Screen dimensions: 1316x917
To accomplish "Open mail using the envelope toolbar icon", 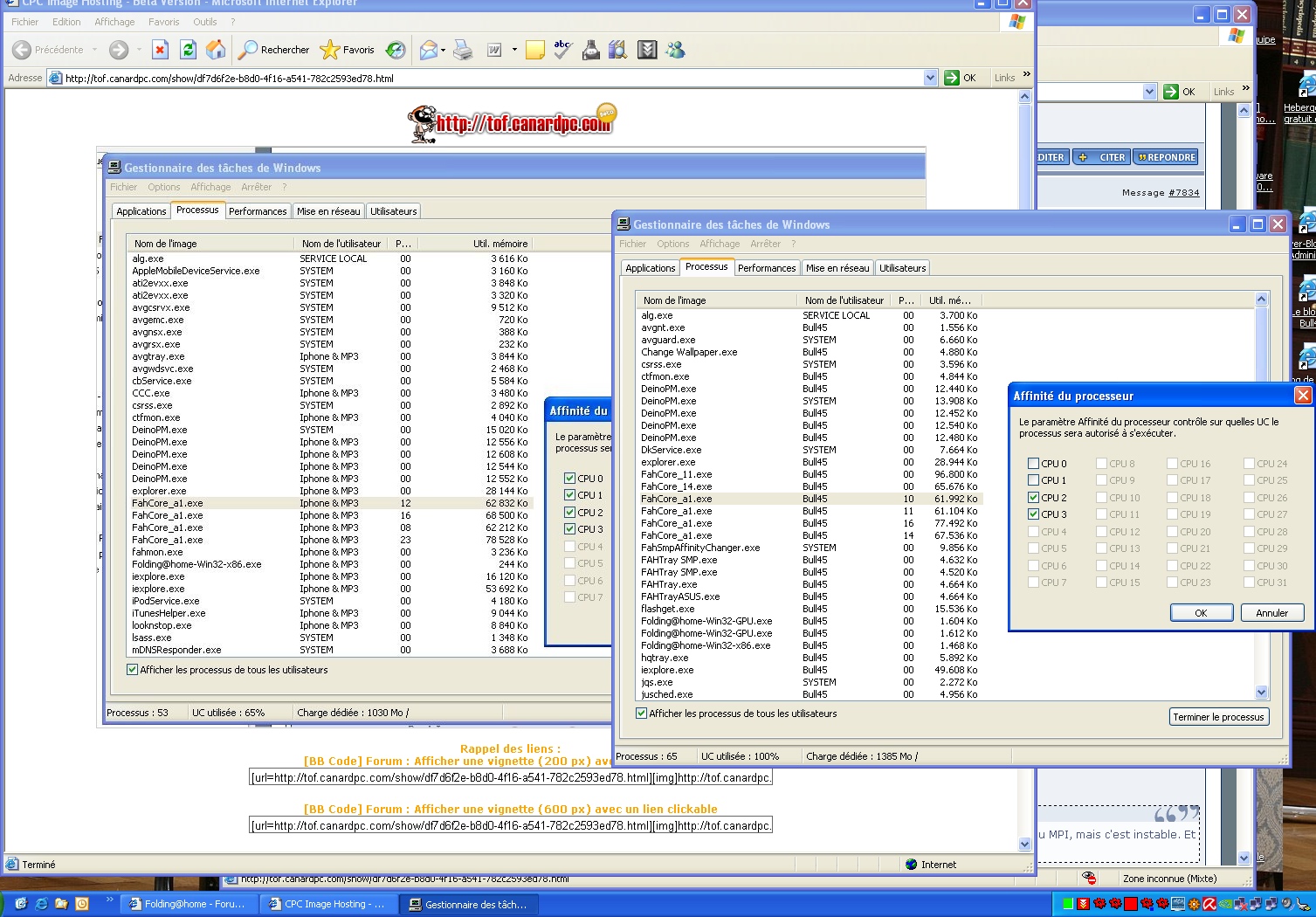I will point(427,50).
